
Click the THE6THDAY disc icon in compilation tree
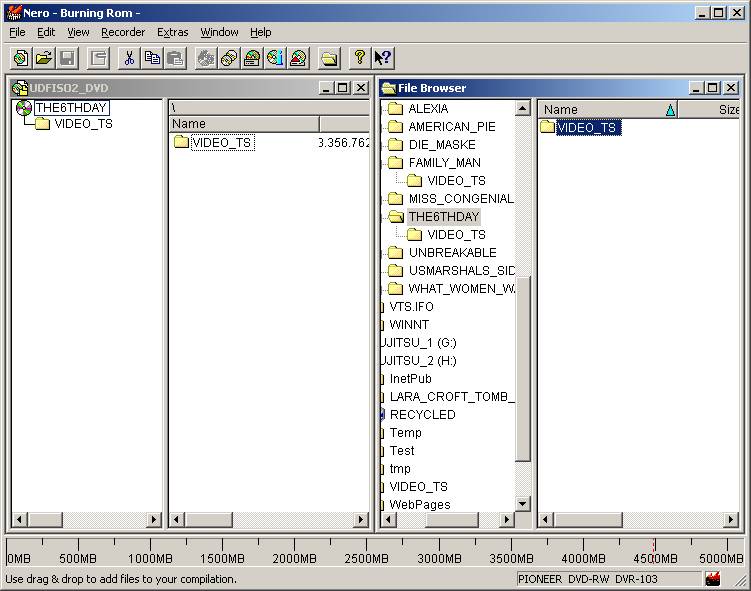coord(23,108)
